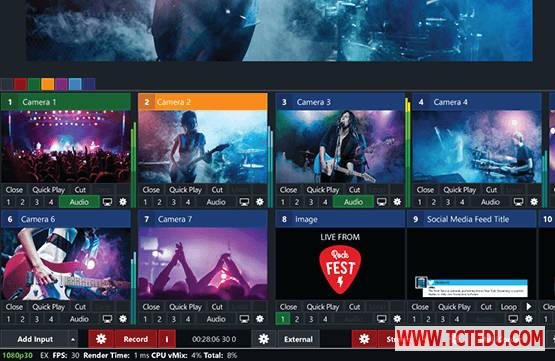Click monitor icon on Camera 1 input
The width and height of the screenshot is (555, 361).
coord(107,202)
